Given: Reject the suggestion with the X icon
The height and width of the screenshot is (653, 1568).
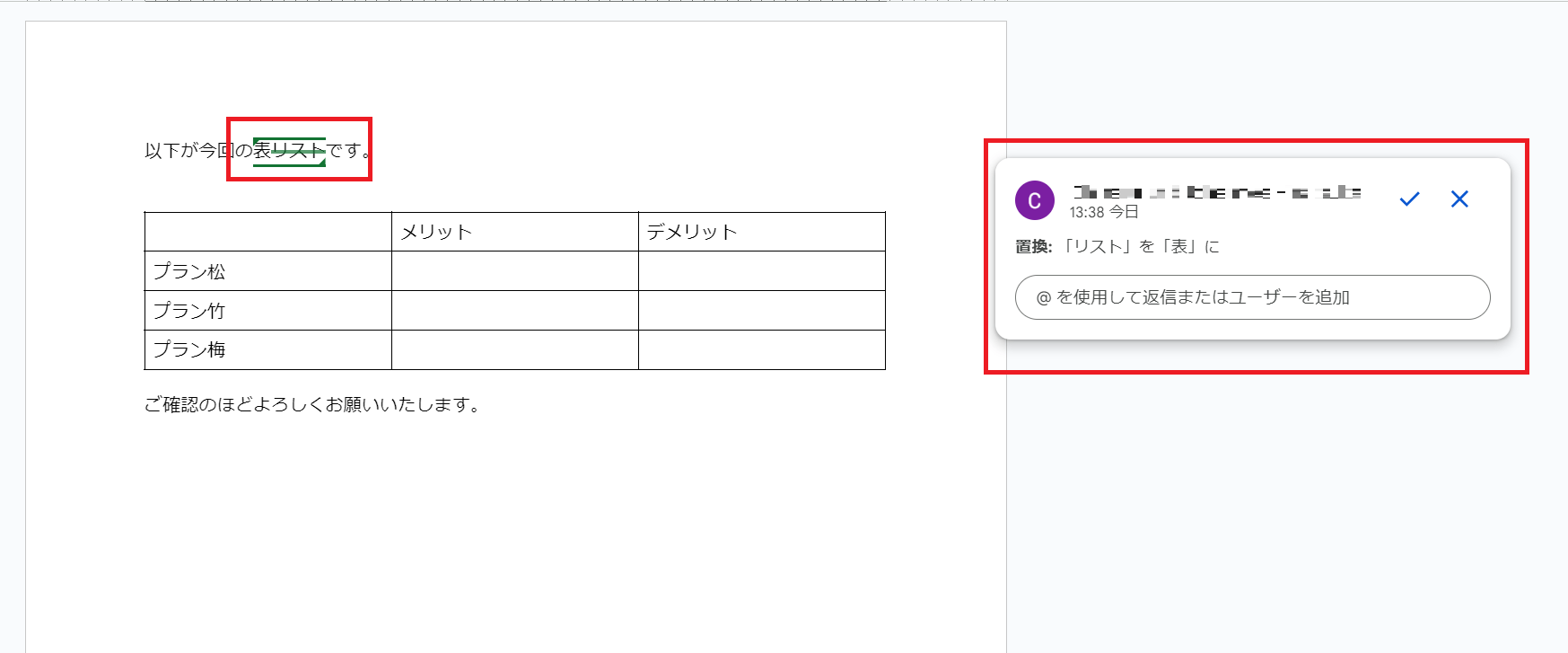Looking at the screenshot, I should point(1459,199).
